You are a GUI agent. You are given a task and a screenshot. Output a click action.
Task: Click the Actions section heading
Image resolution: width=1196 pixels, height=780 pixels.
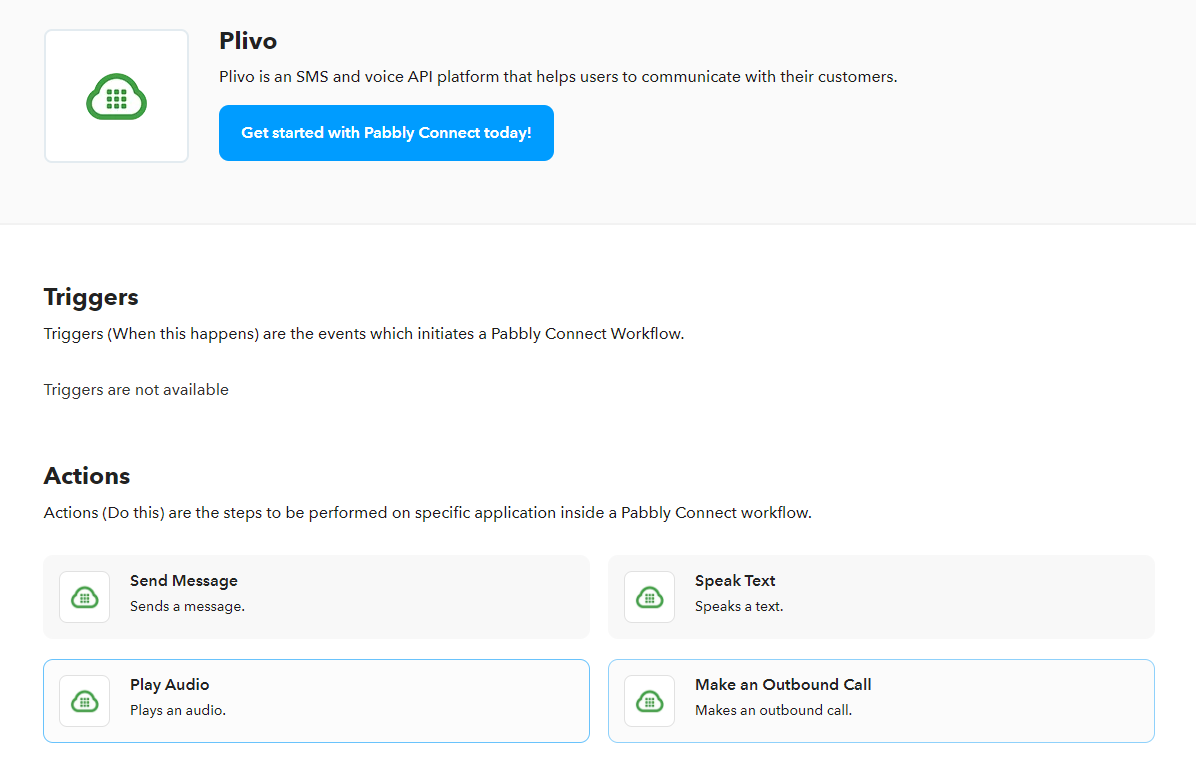click(87, 476)
